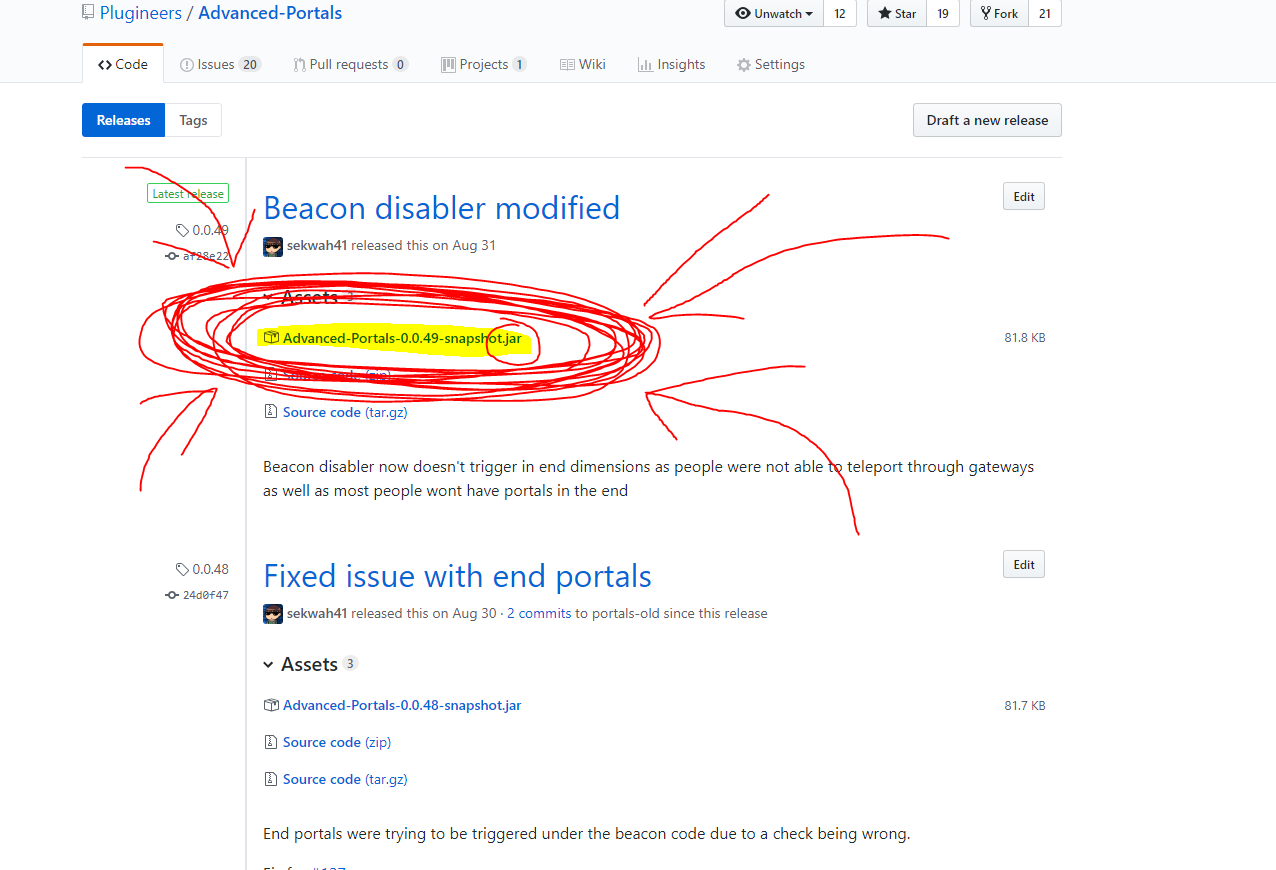Open the Unwatch dropdown button
The width and height of the screenshot is (1276, 870).
774,13
